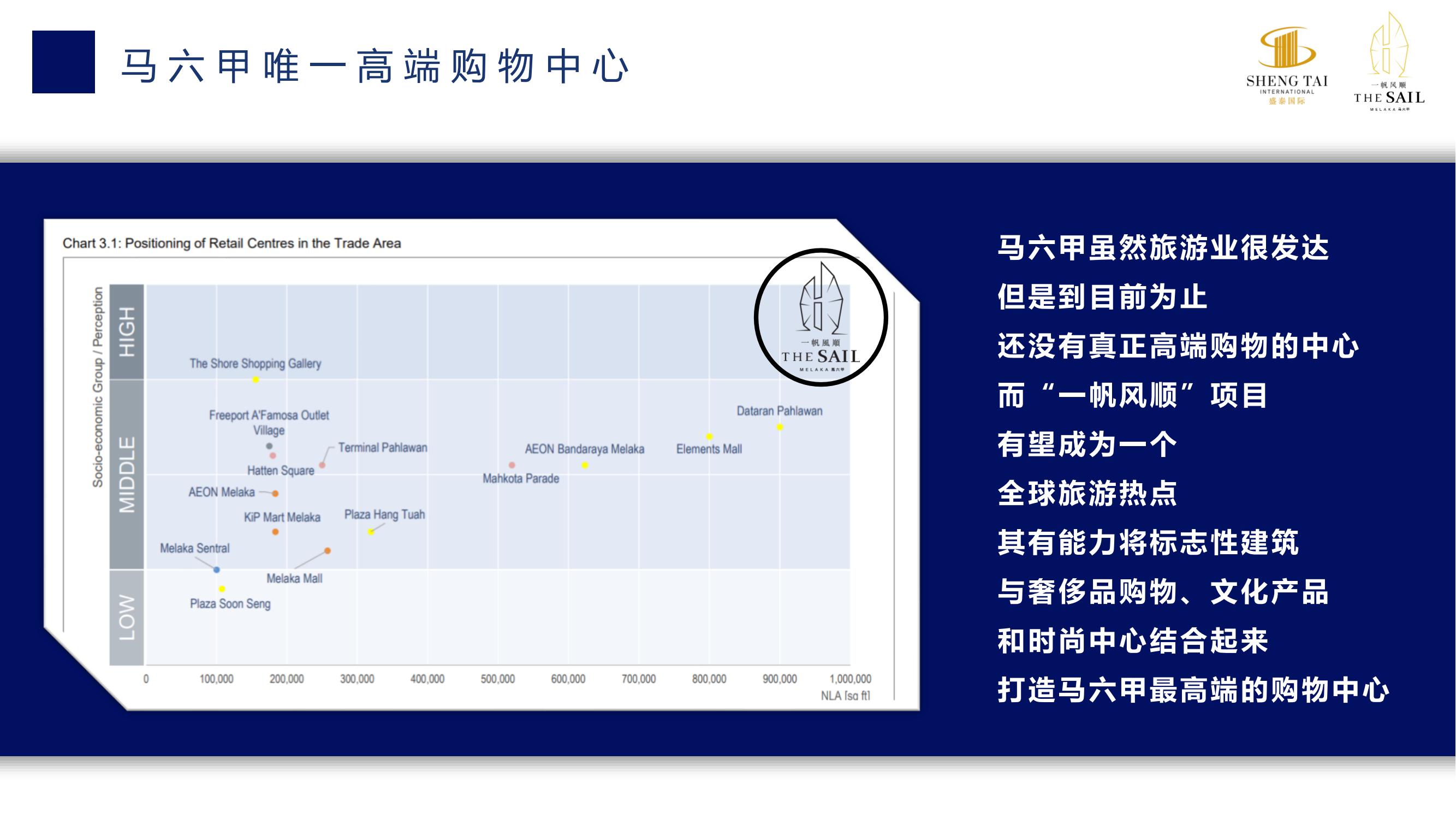Click the 'KiP Mart Melaka' label
The width and height of the screenshot is (1456, 819).
pyautogui.click(x=282, y=517)
